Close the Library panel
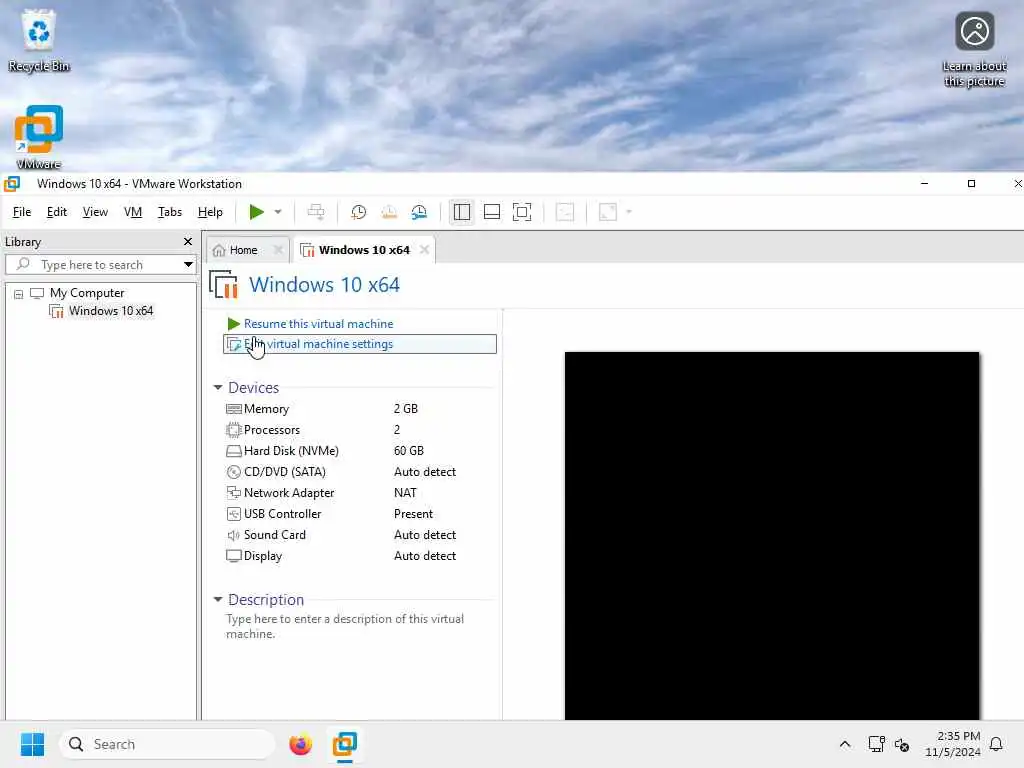Image resolution: width=1024 pixels, height=768 pixels. tap(188, 242)
